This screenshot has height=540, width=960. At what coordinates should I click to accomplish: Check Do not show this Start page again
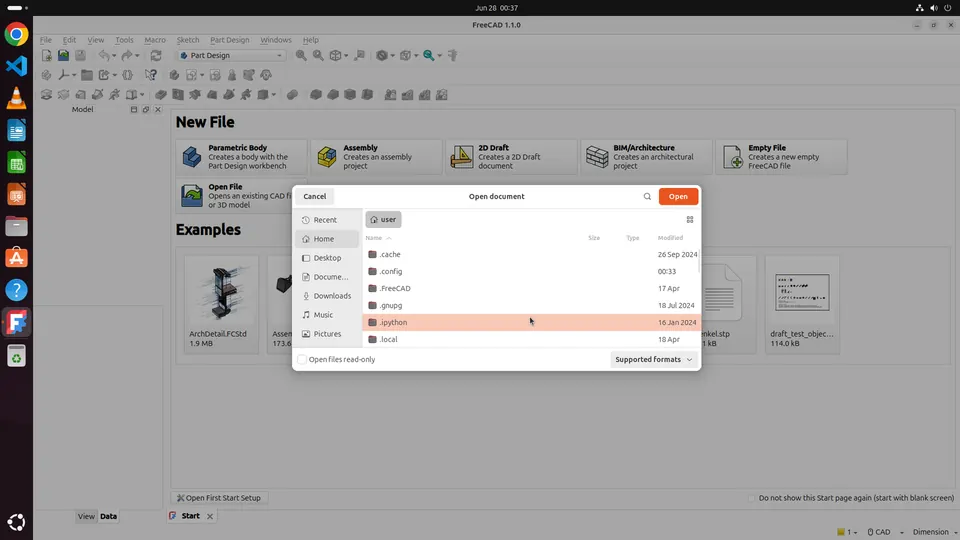pyautogui.click(x=752, y=498)
